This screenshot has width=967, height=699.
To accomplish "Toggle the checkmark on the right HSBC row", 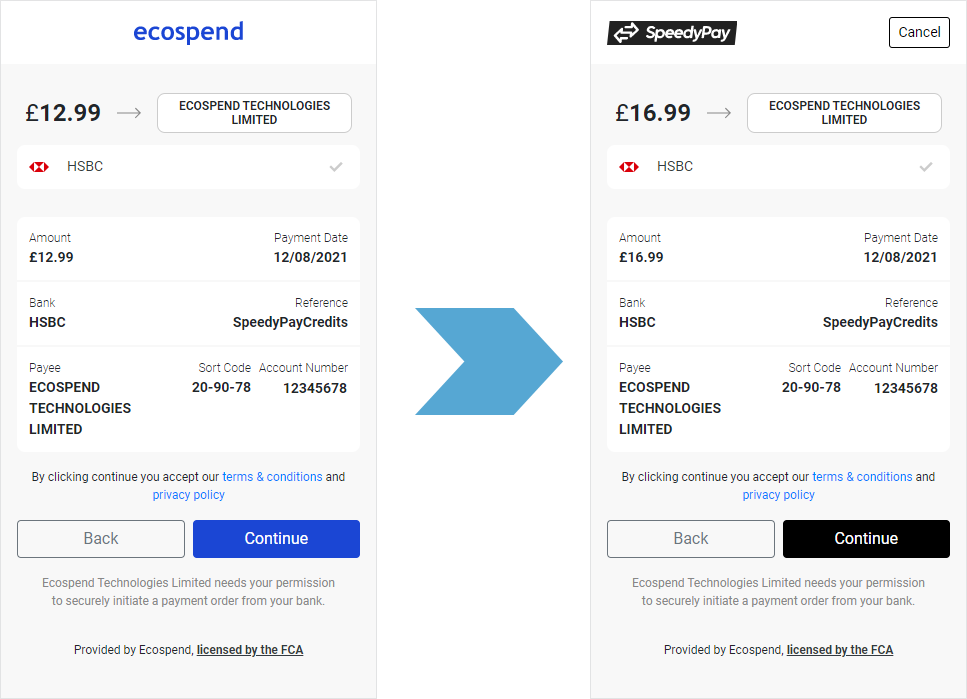I will pos(926,166).
